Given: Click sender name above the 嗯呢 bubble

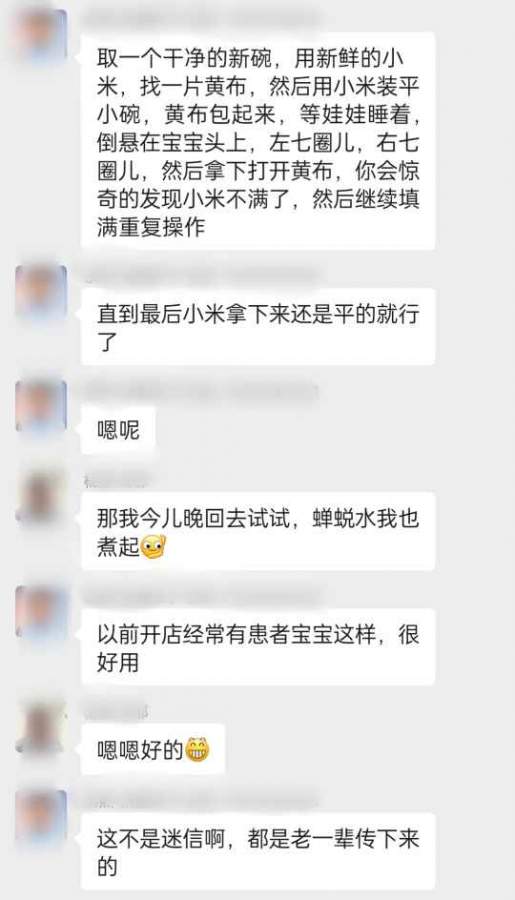Looking at the screenshot, I should click(200, 391).
